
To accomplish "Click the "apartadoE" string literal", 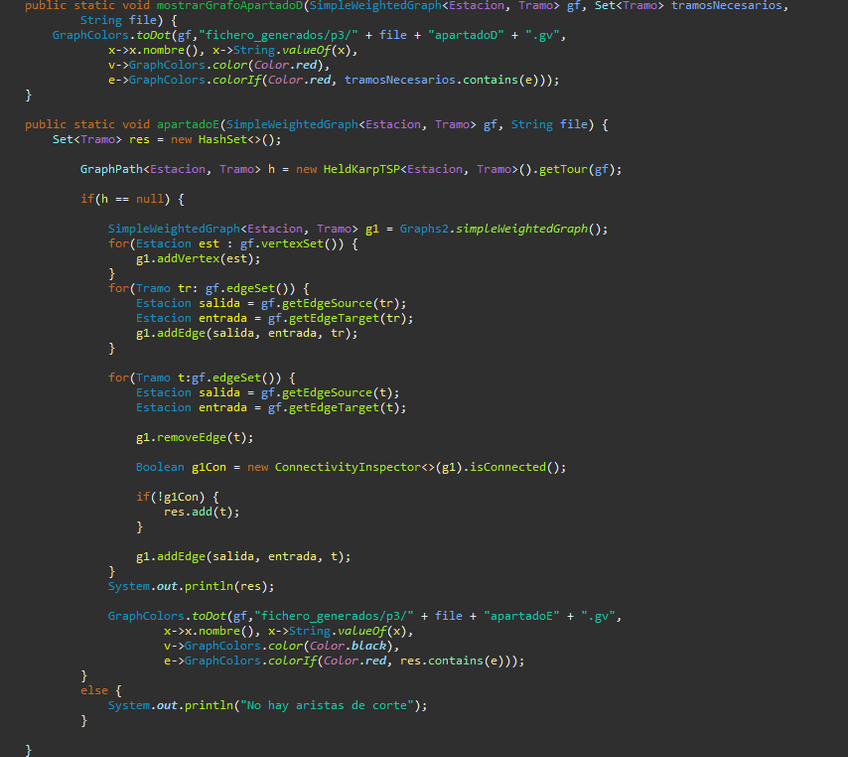I will 521,616.
